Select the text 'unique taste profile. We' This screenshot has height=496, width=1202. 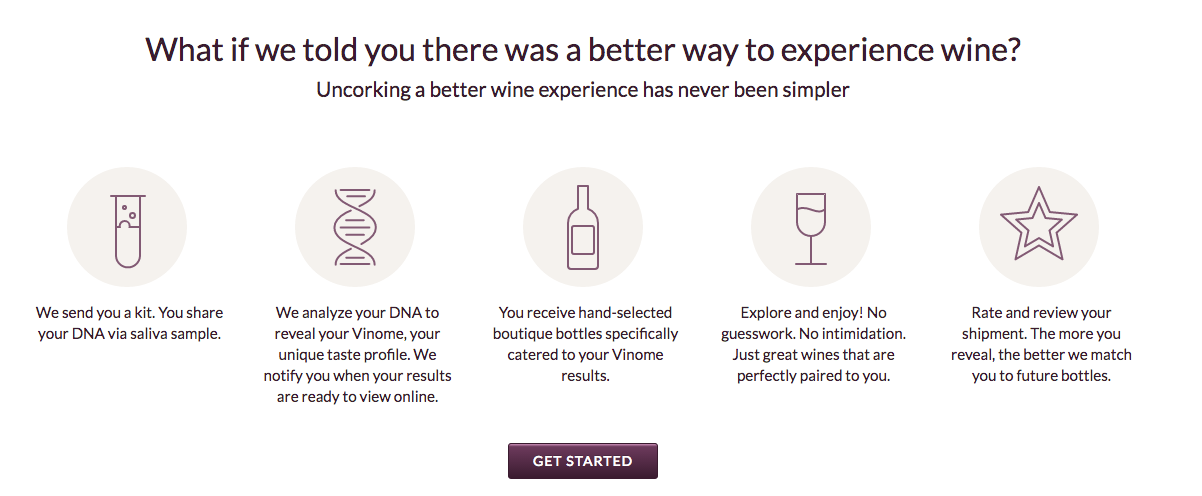pyautogui.click(x=358, y=355)
